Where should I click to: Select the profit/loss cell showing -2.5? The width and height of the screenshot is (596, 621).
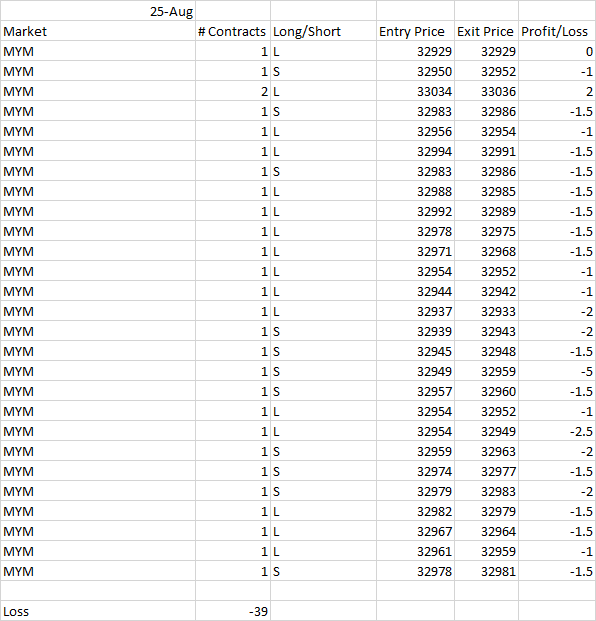click(x=557, y=431)
